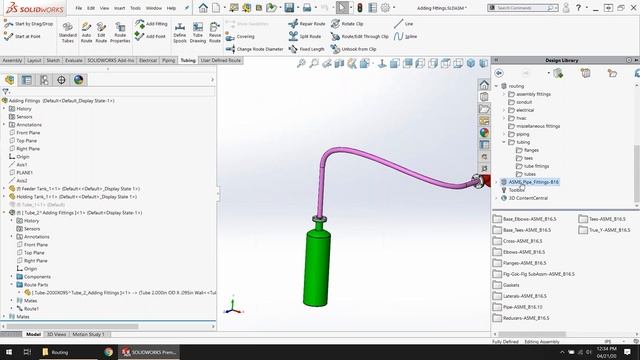Click Split Route tool
This screenshot has width=640, height=360.
(305, 36)
